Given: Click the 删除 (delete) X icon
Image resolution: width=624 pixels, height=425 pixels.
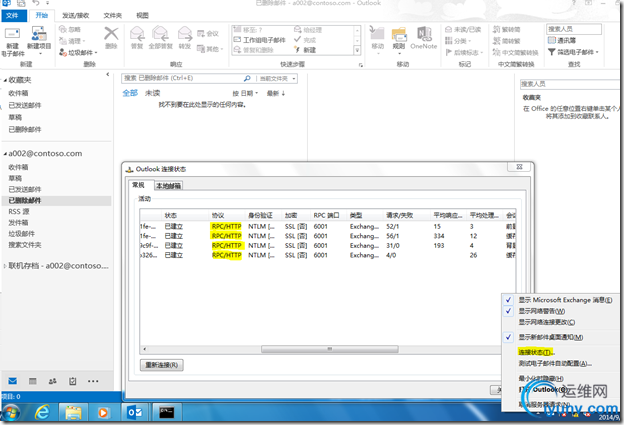Looking at the screenshot, I should pyautogui.click(x=111, y=34).
